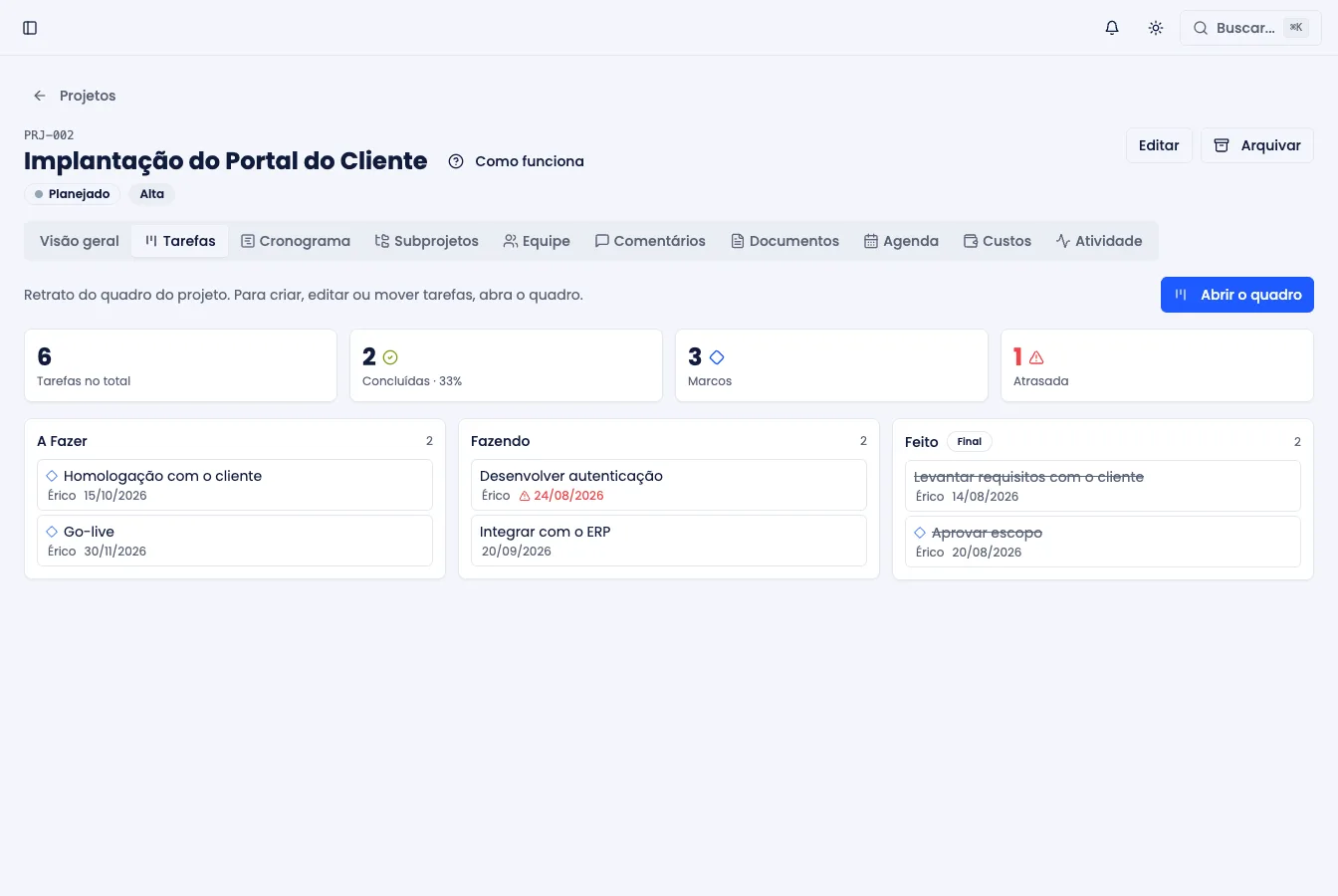Open the Homologação com o cliente task

pos(235,485)
